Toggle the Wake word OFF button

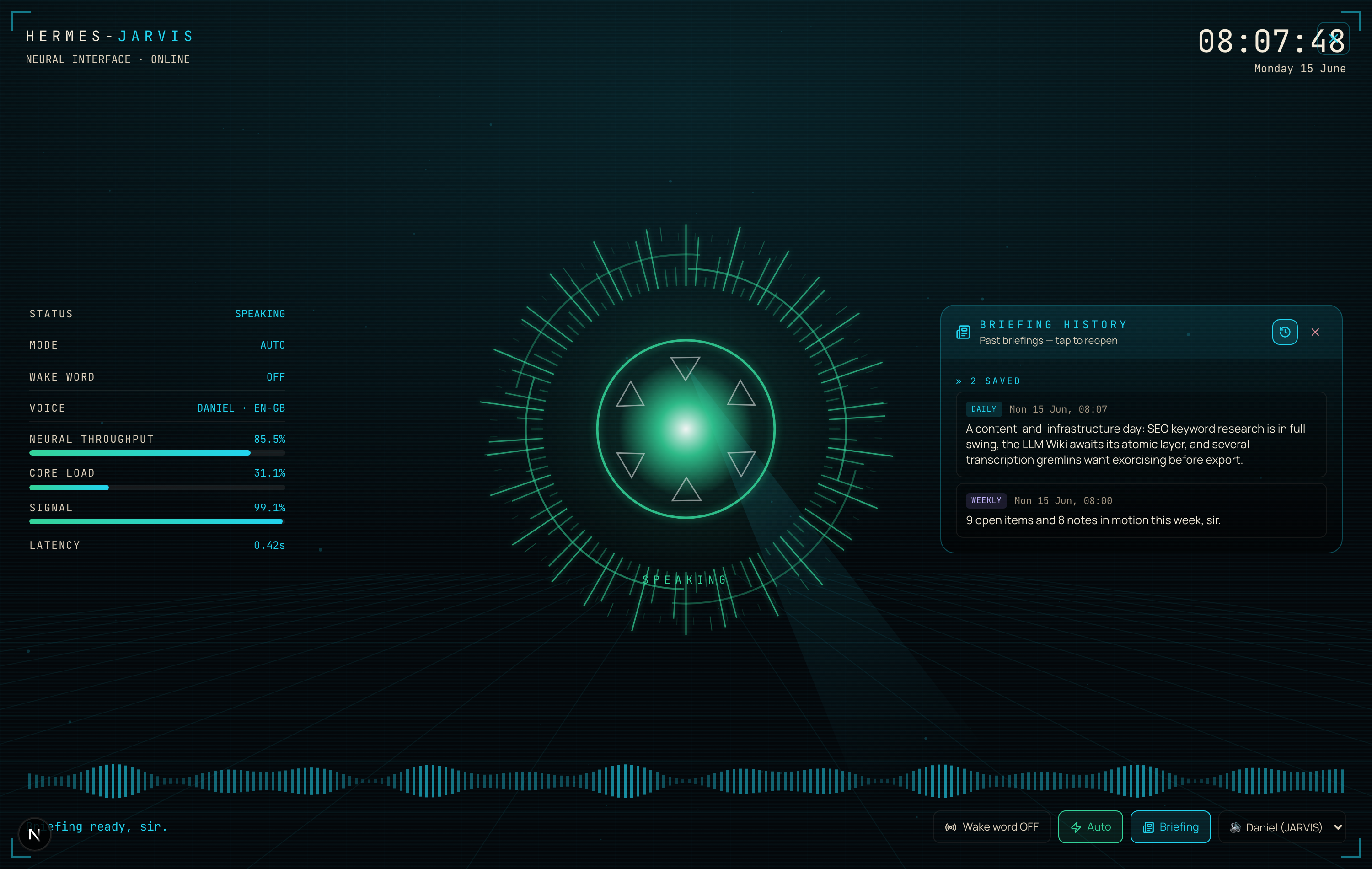[991, 827]
